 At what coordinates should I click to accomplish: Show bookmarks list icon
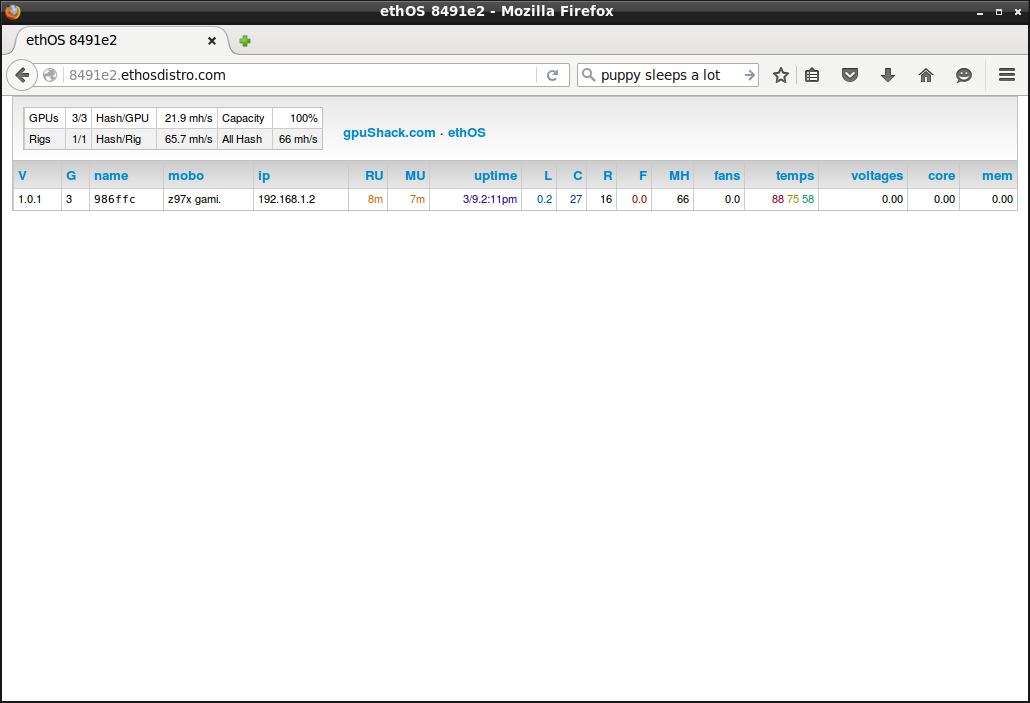[x=812, y=75]
